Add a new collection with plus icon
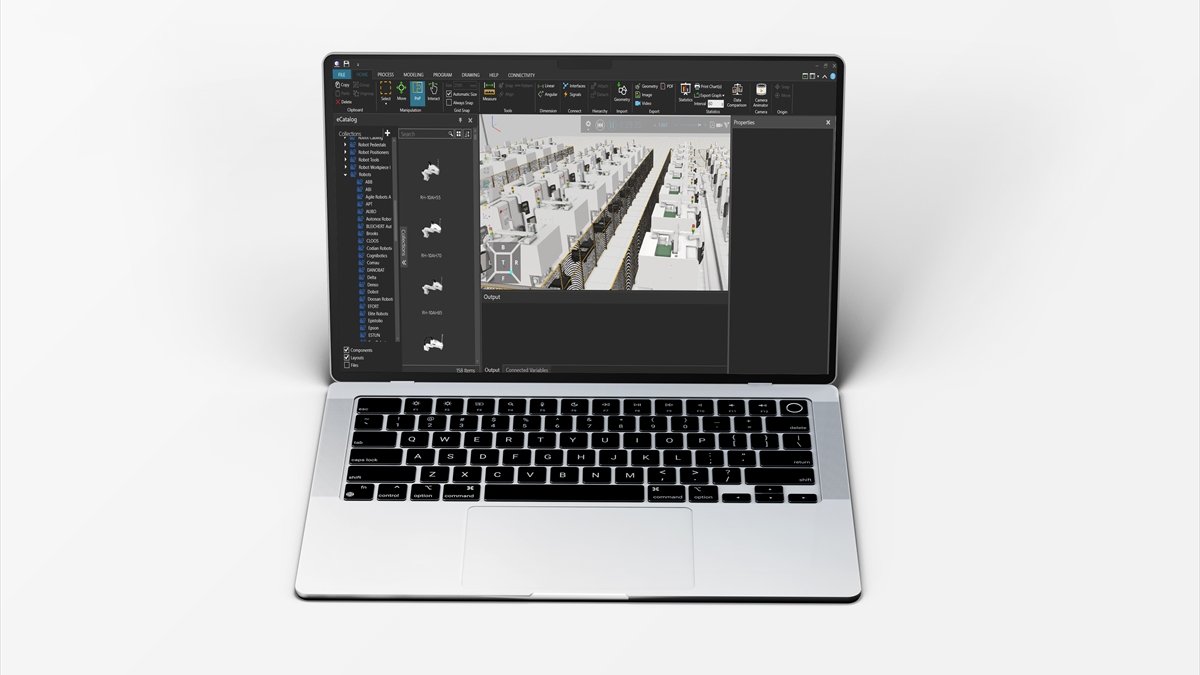The height and width of the screenshot is (675, 1200). point(388,132)
